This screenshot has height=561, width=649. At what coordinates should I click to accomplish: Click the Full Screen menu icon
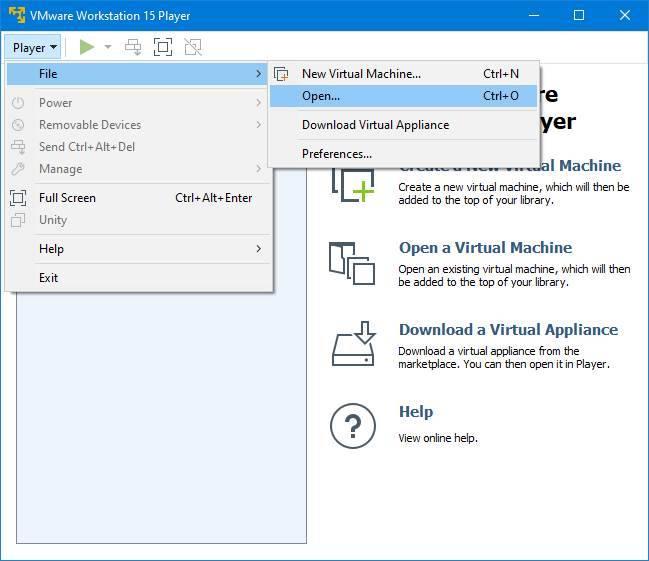18,198
